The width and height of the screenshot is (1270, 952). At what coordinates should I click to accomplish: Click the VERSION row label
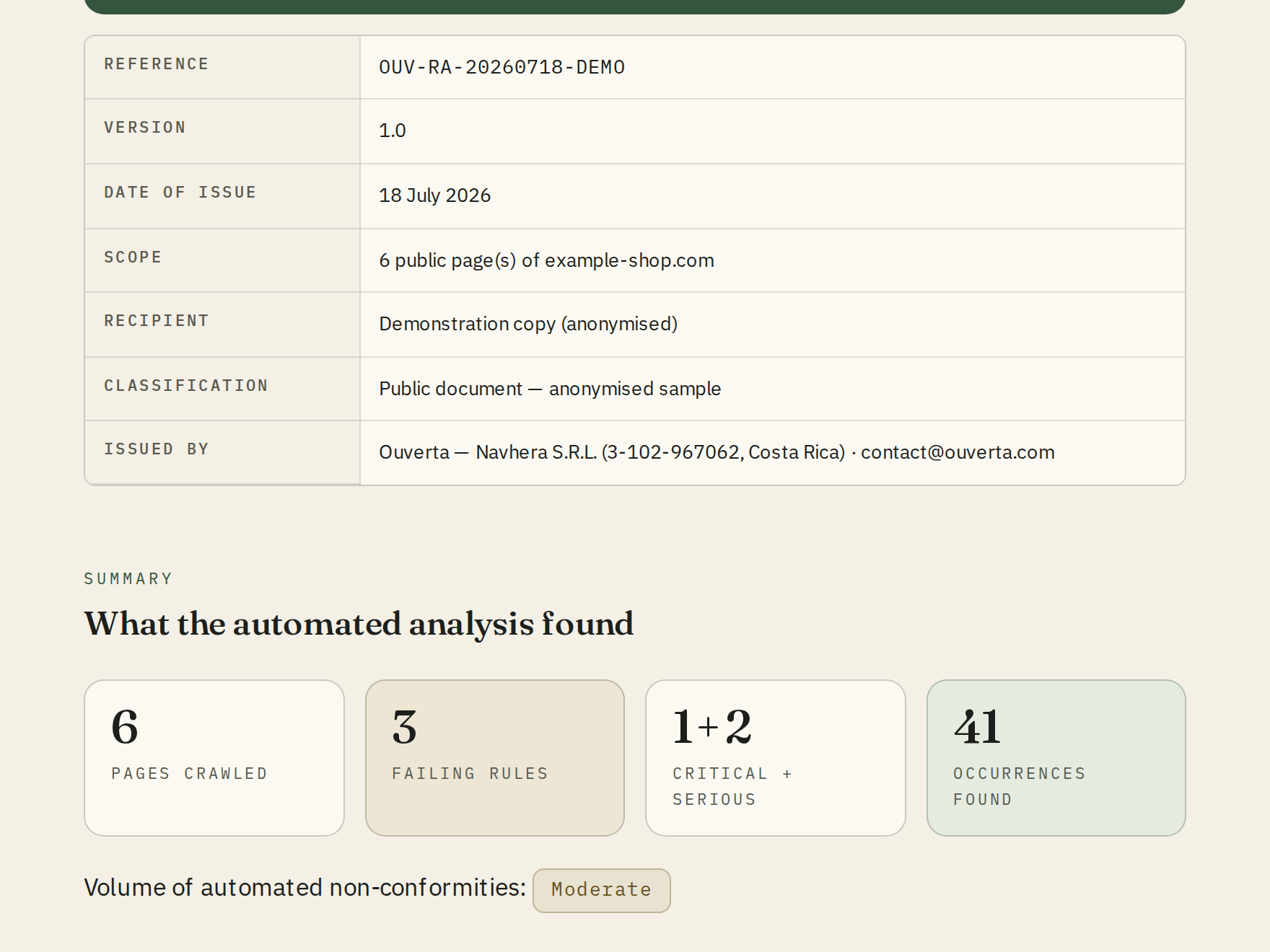tap(145, 128)
